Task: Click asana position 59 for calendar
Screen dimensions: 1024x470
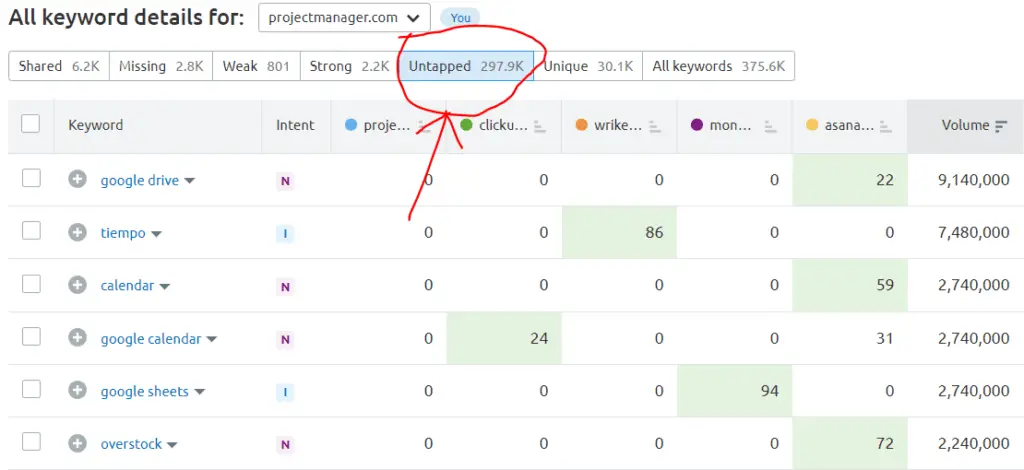Action: click(x=885, y=285)
